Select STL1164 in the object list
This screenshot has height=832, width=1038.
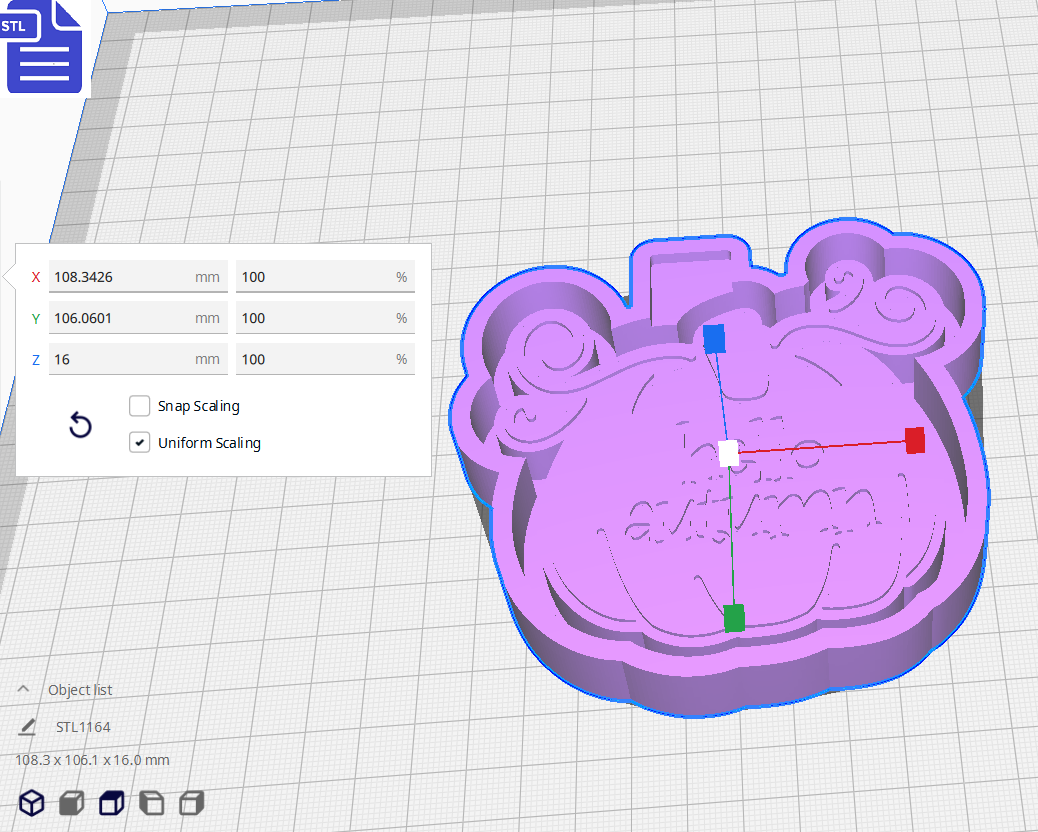click(84, 726)
